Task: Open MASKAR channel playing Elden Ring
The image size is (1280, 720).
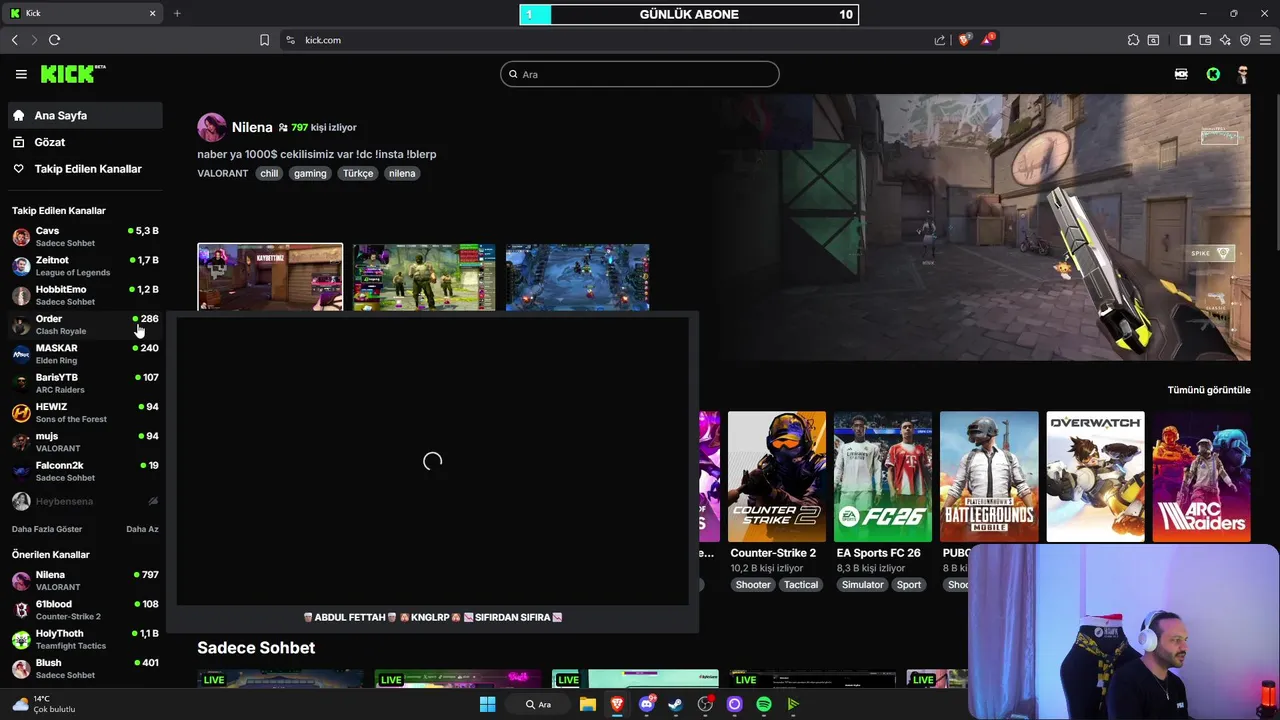Action: coord(85,354)
